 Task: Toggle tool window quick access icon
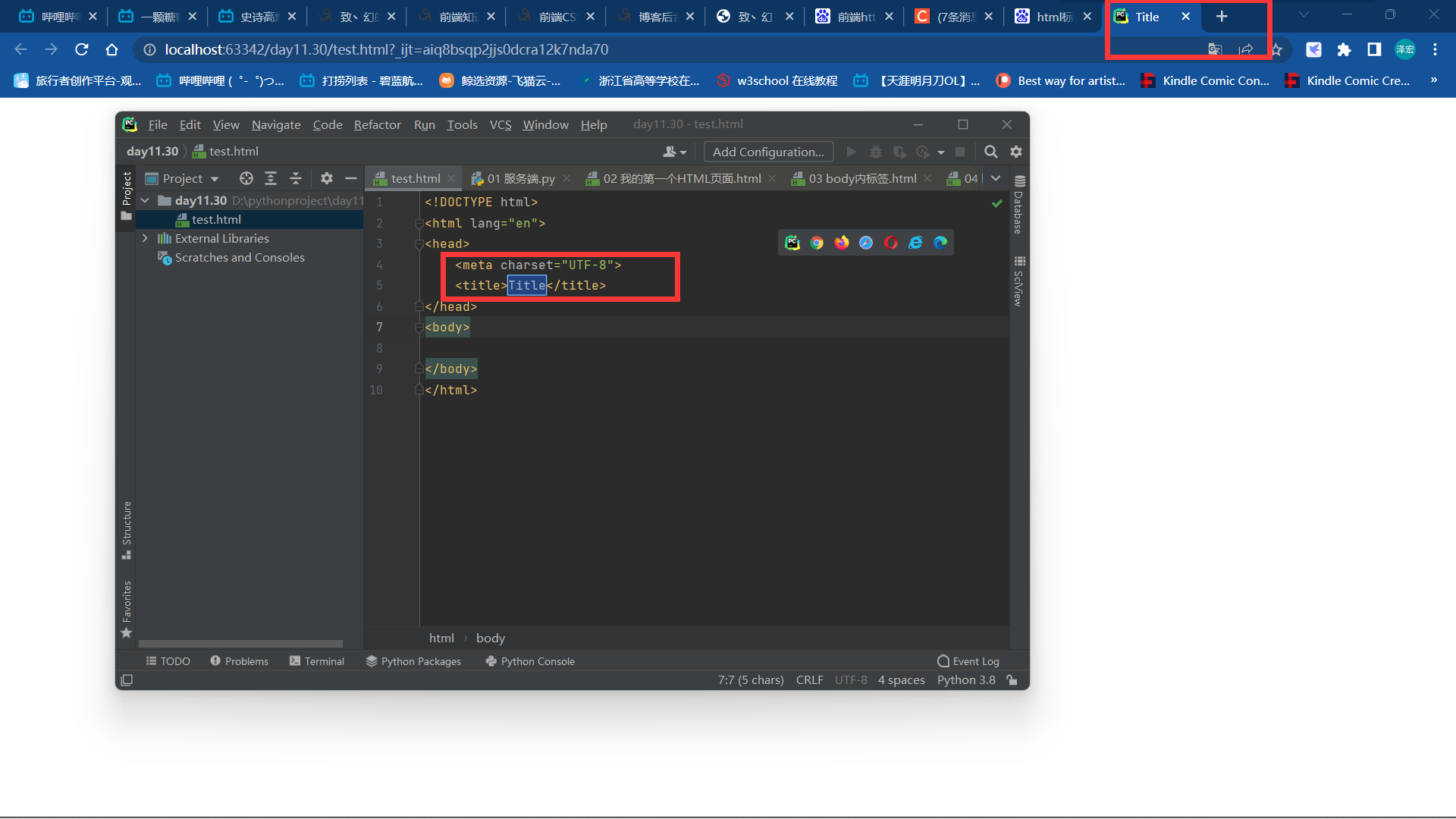pos(127,680)
